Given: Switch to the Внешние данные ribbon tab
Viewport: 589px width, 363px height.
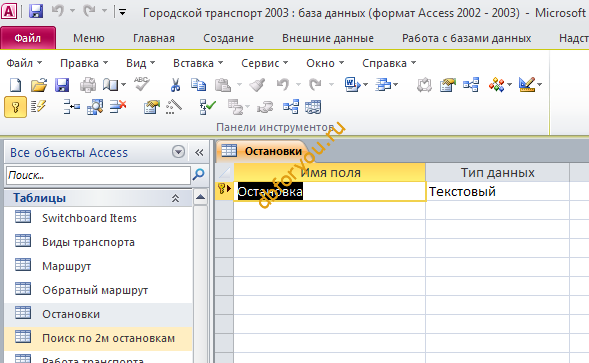Looking at the screenshot, I should (x=328, y=38).
